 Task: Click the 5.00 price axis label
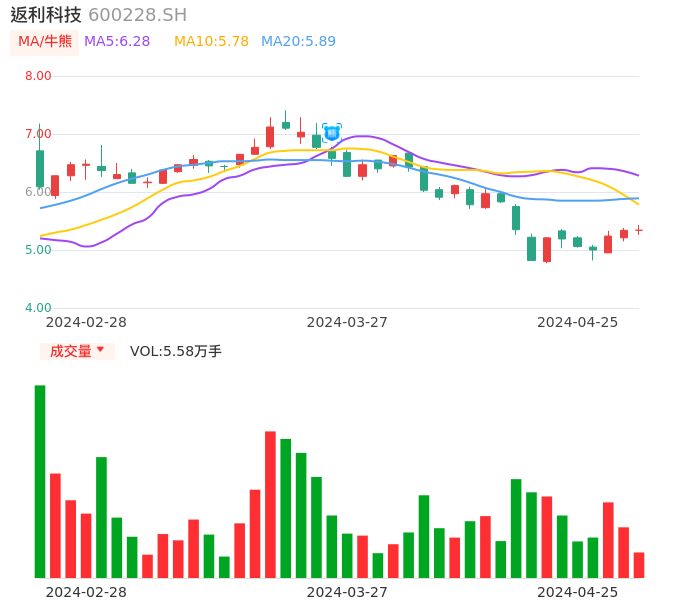(38, 250)
